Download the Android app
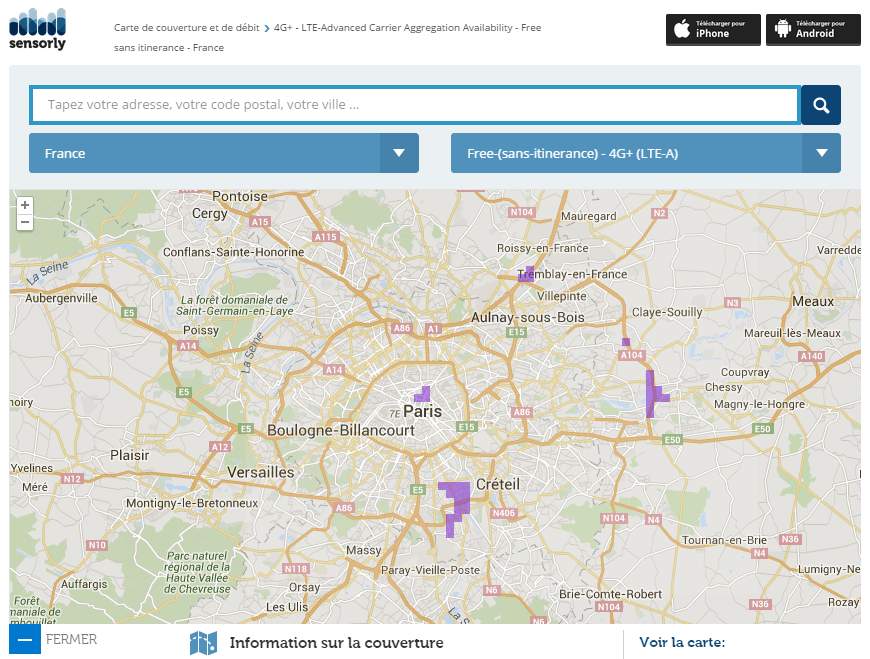 [813, 29]
